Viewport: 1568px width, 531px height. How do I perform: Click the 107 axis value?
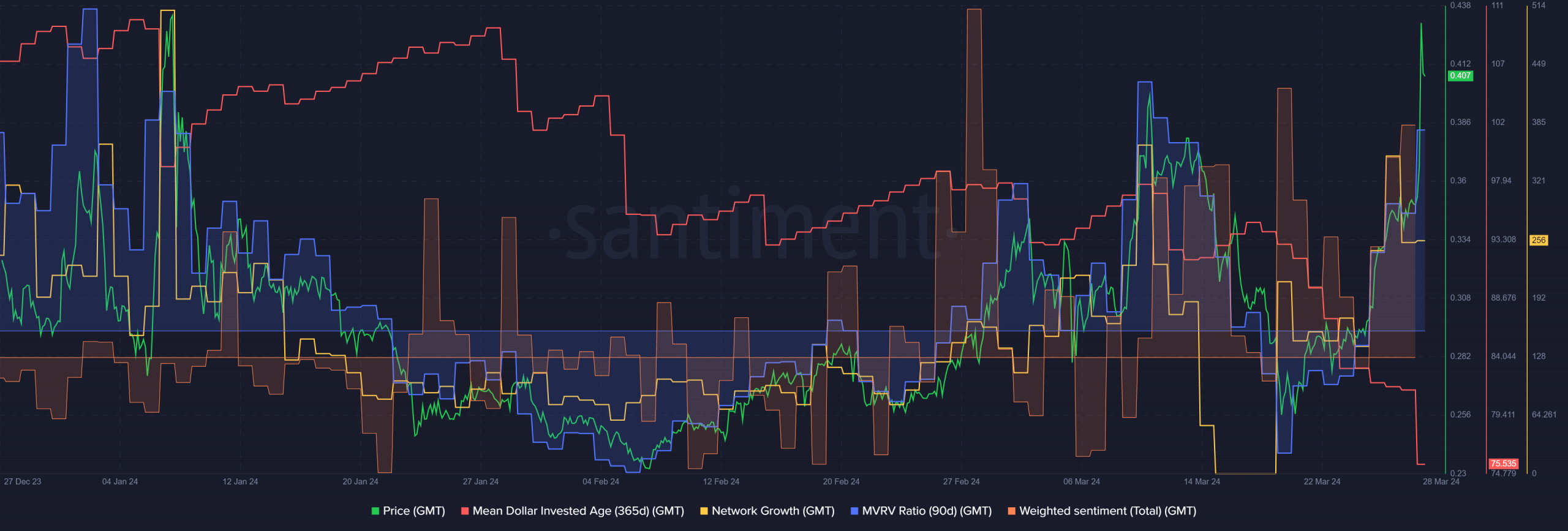click(x=1498, y=64)
